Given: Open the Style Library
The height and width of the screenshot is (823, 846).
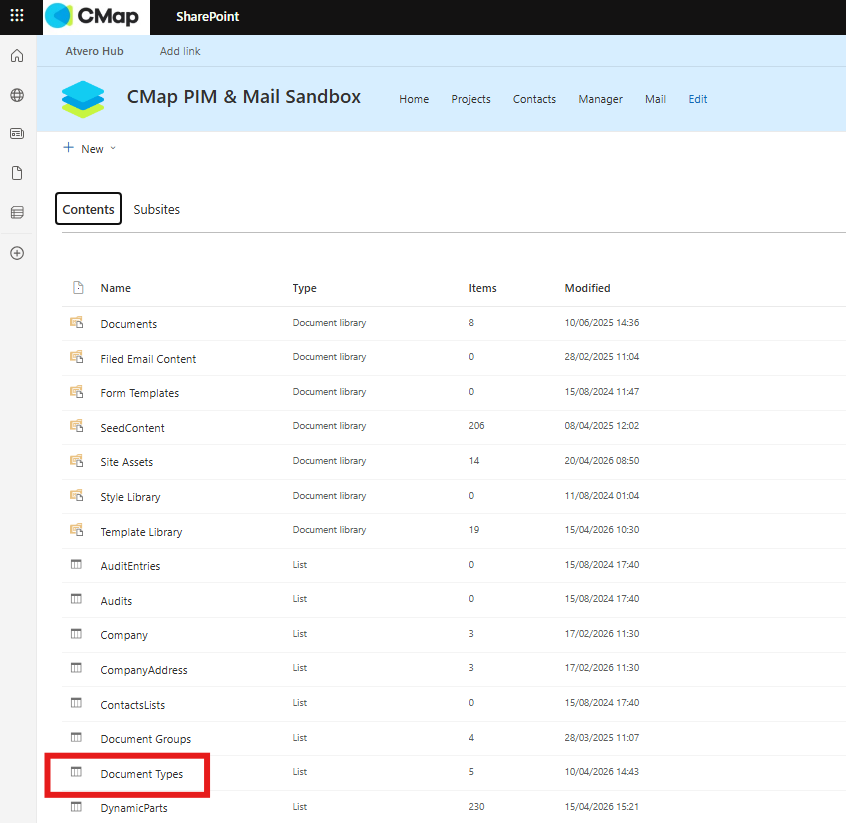Looking at the screenshot, I should click(130, 497).
